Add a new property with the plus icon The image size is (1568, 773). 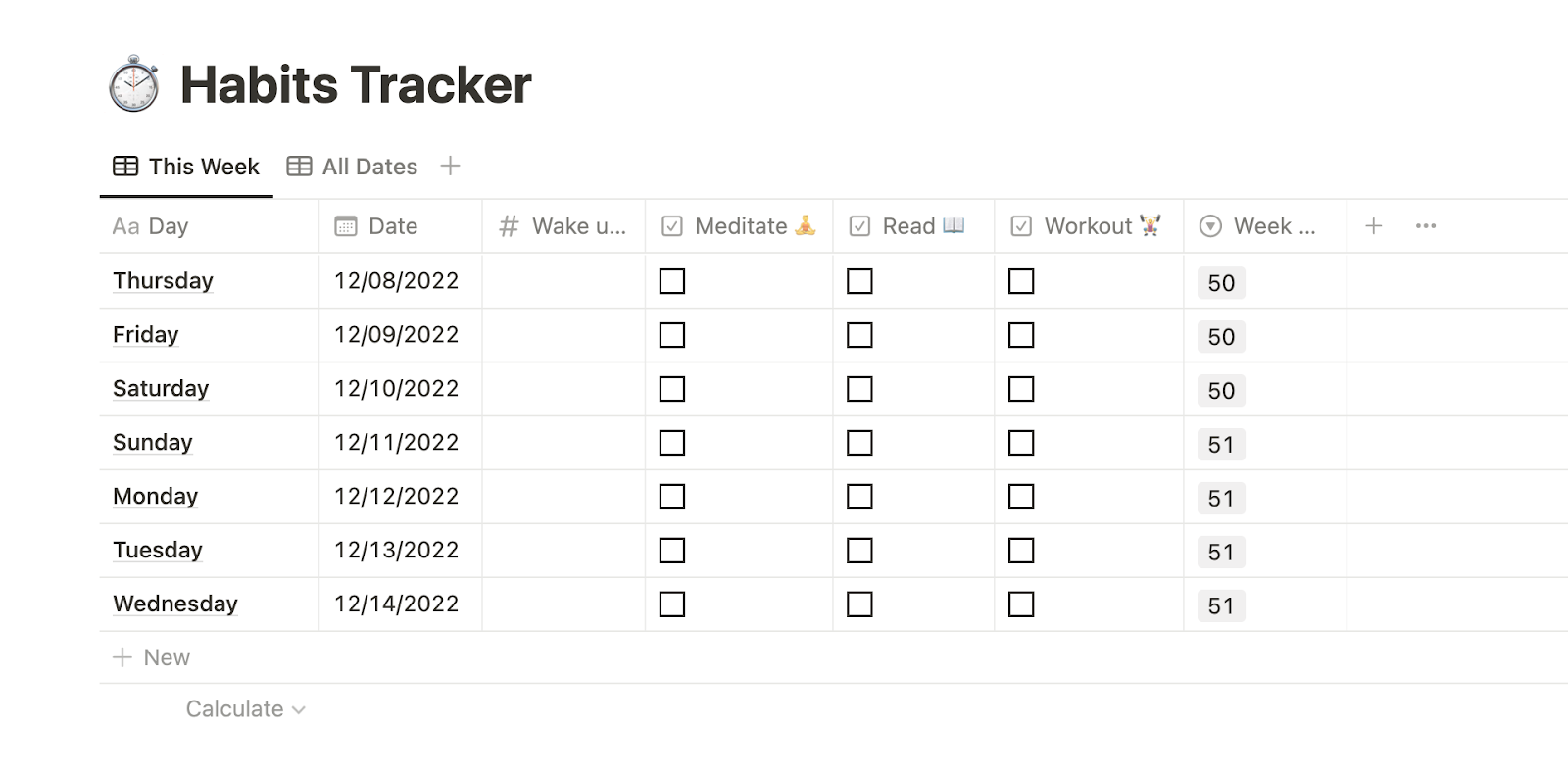coord(1374,225)
